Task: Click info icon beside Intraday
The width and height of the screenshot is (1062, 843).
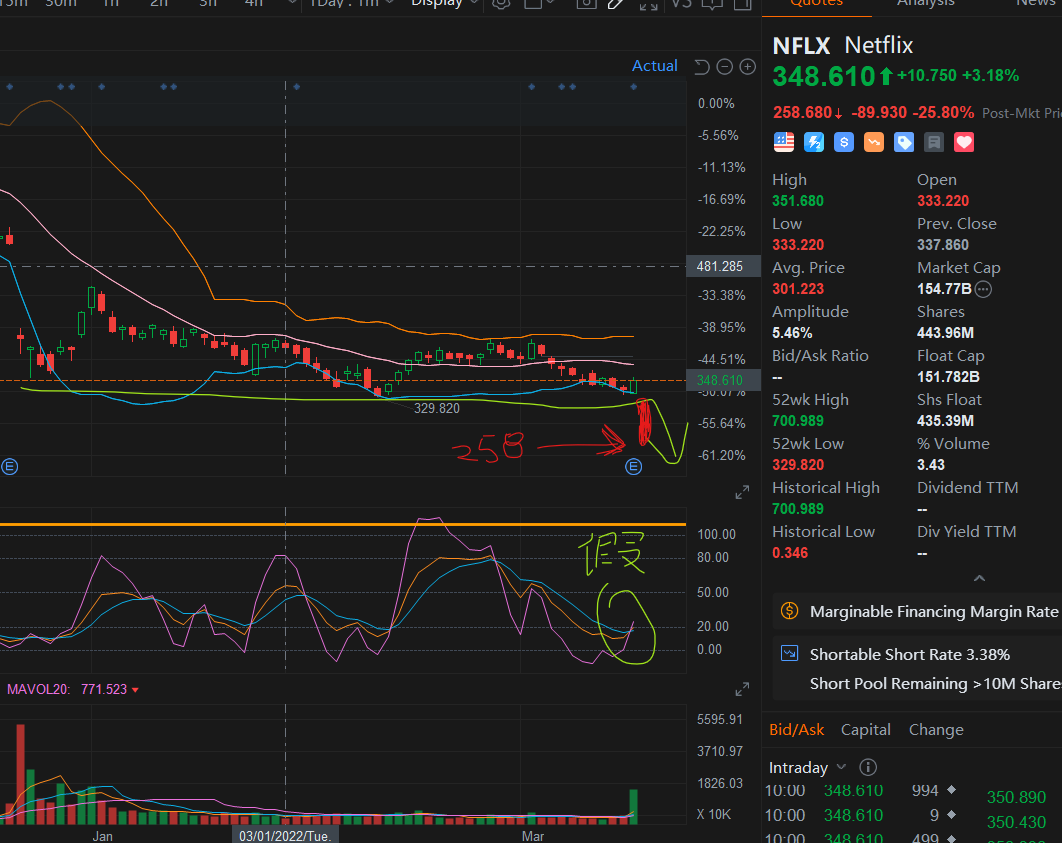Action: tap(868, 767)
